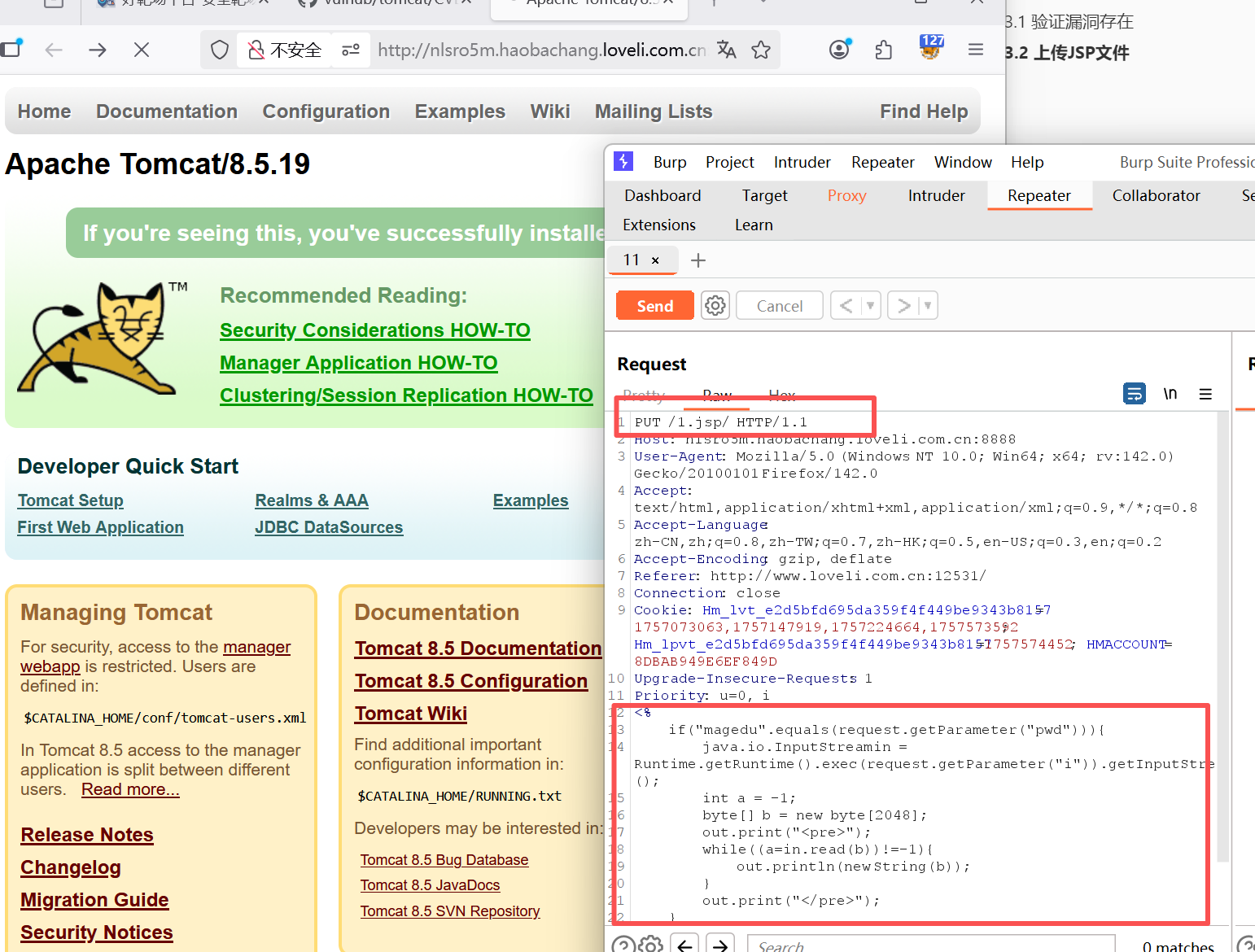
Task: Expand next-history dropdown arrow in Repeater
Action: [x=928, y=306]
